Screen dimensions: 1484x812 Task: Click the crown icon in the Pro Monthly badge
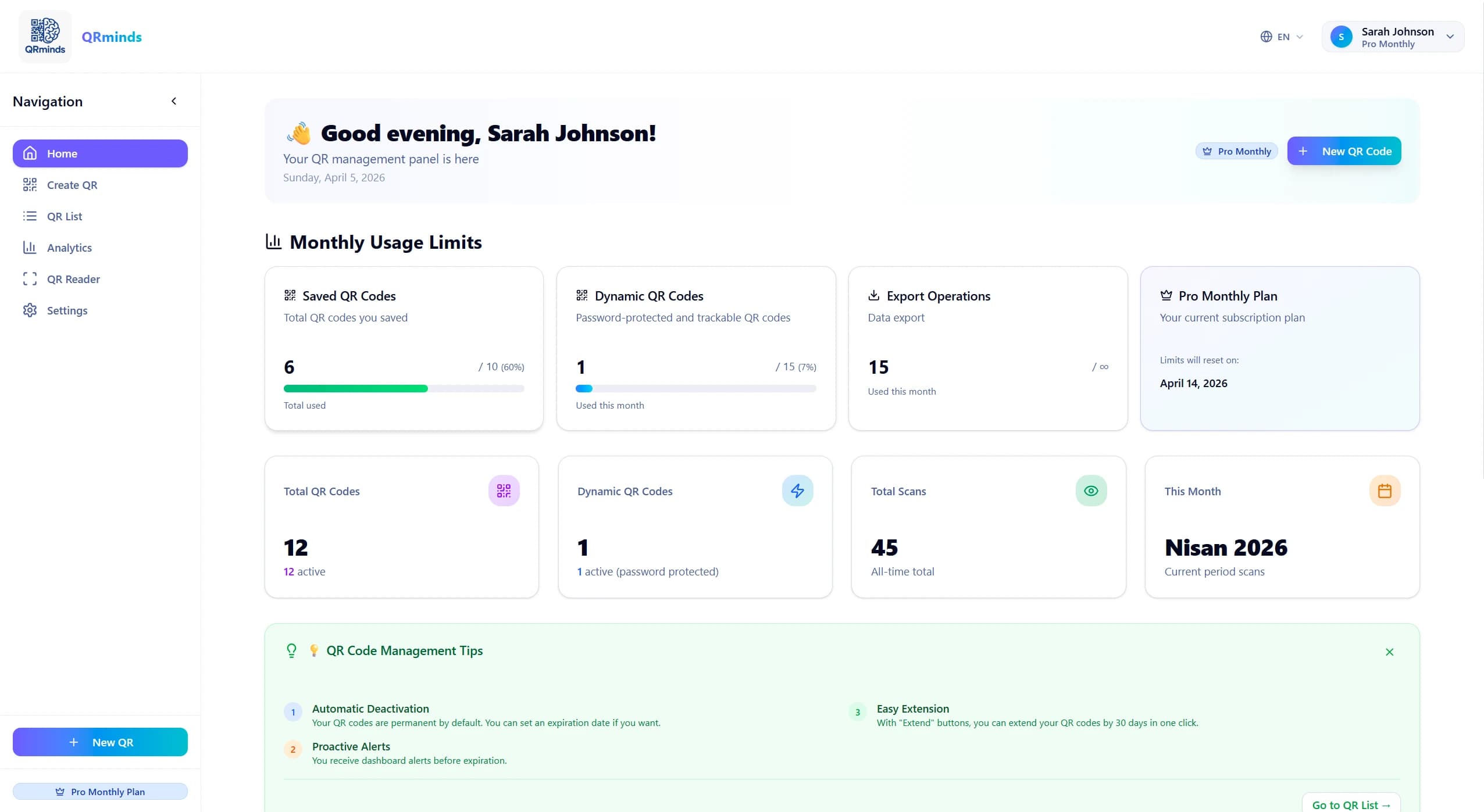click(1207, 151)
